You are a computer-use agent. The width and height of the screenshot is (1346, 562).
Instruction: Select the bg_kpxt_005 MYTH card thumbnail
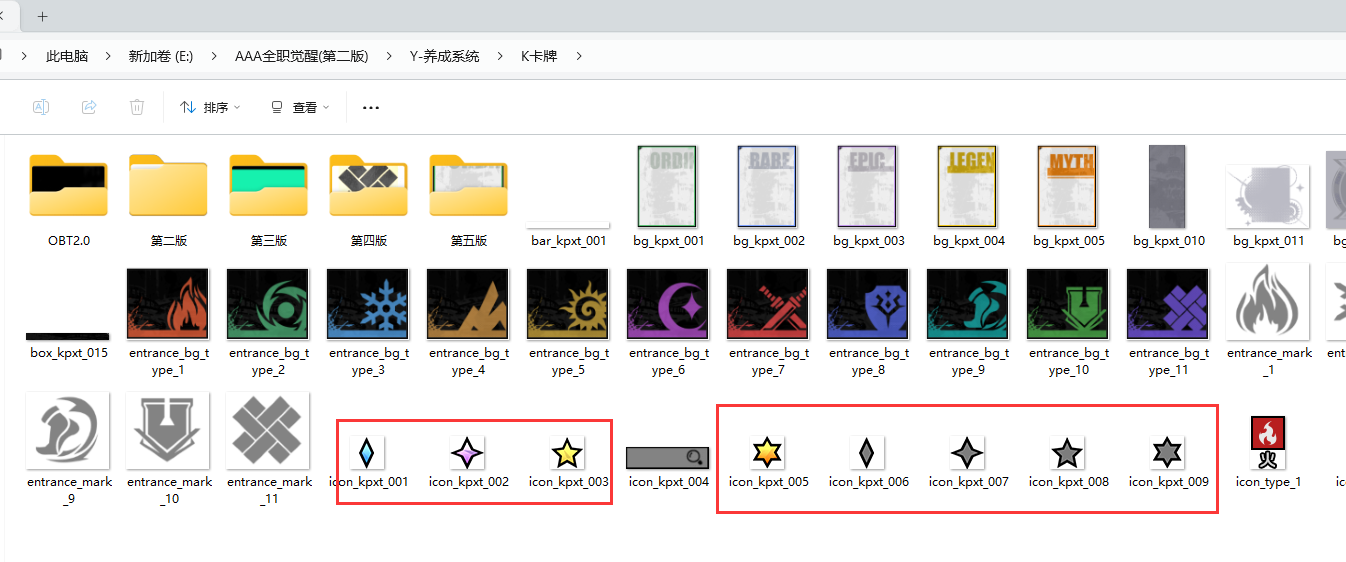tap(1068, 186)
